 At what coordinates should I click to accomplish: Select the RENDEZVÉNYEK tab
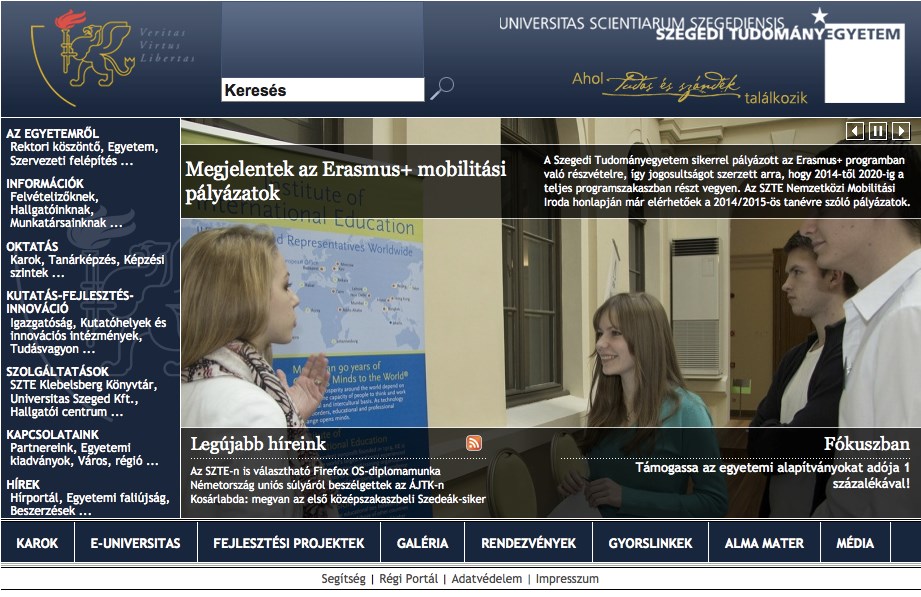[529, 543]
